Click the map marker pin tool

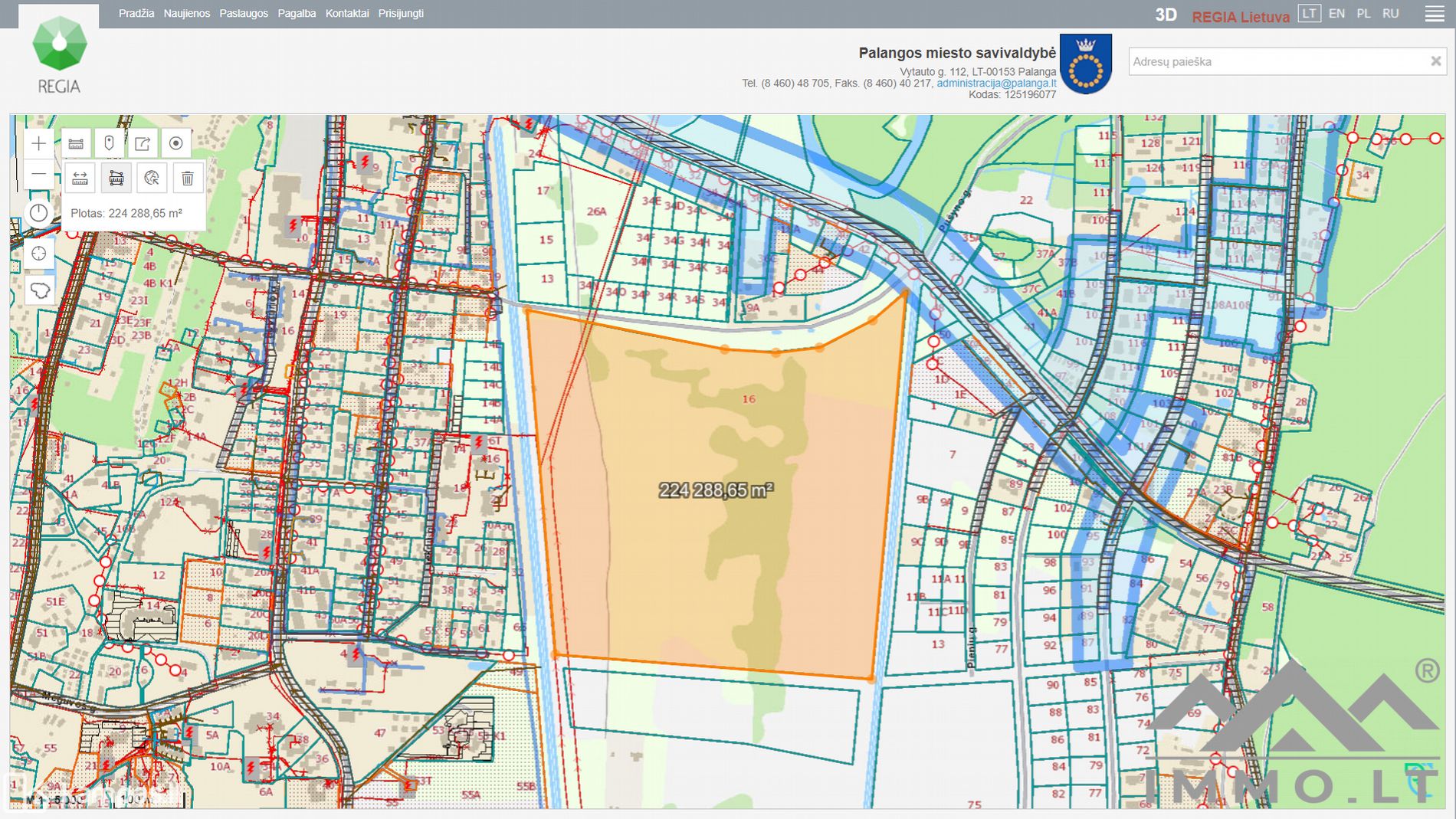coord(109,143)
